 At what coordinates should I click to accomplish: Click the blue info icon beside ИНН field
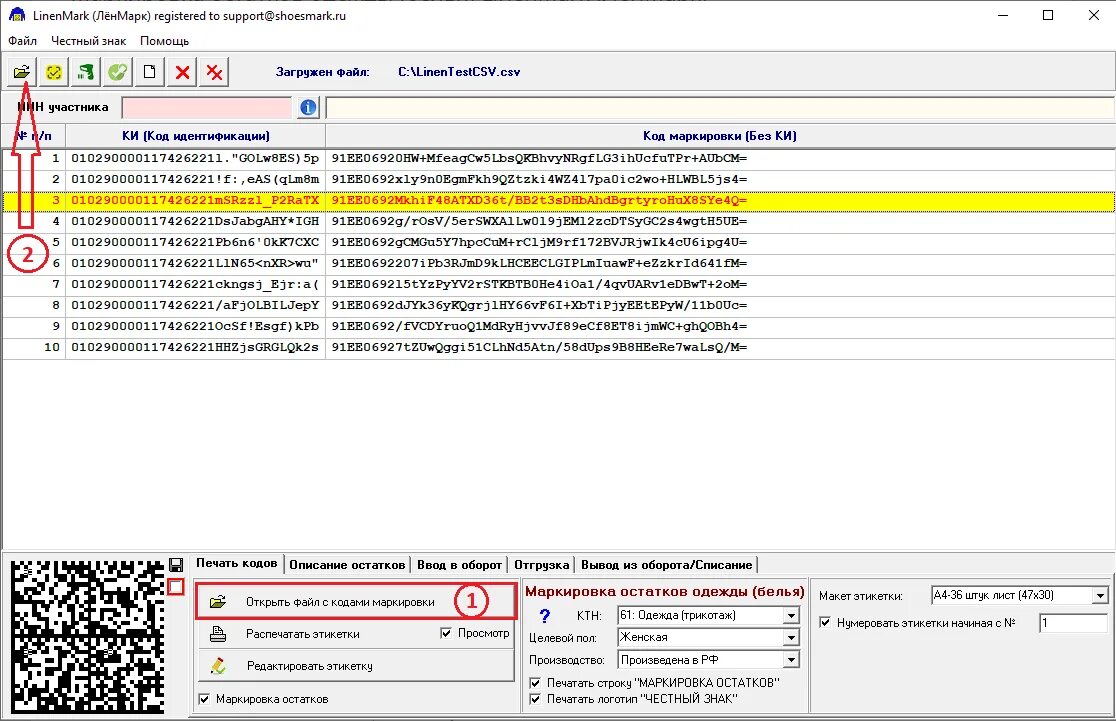[308, 107]
